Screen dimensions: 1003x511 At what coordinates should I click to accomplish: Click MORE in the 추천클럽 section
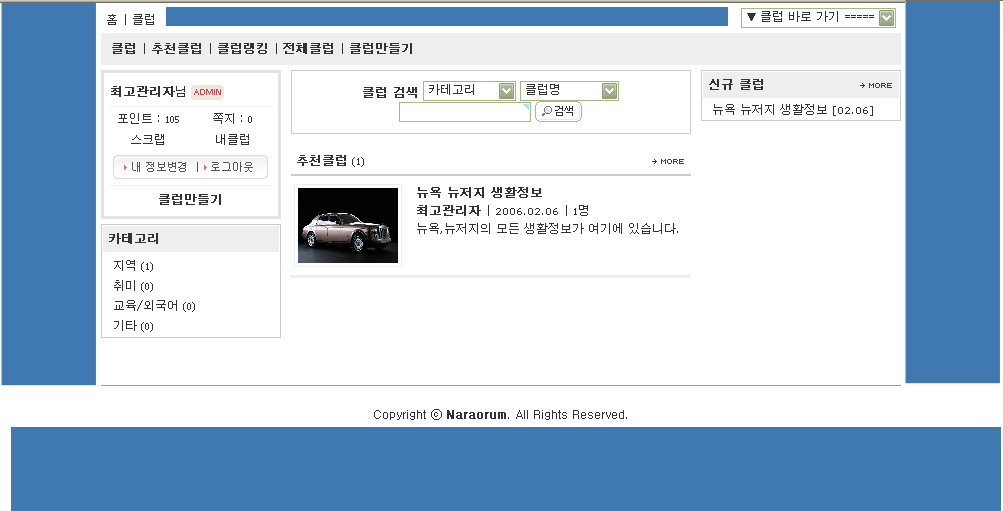pyautogui.click(x=668, y=161)
